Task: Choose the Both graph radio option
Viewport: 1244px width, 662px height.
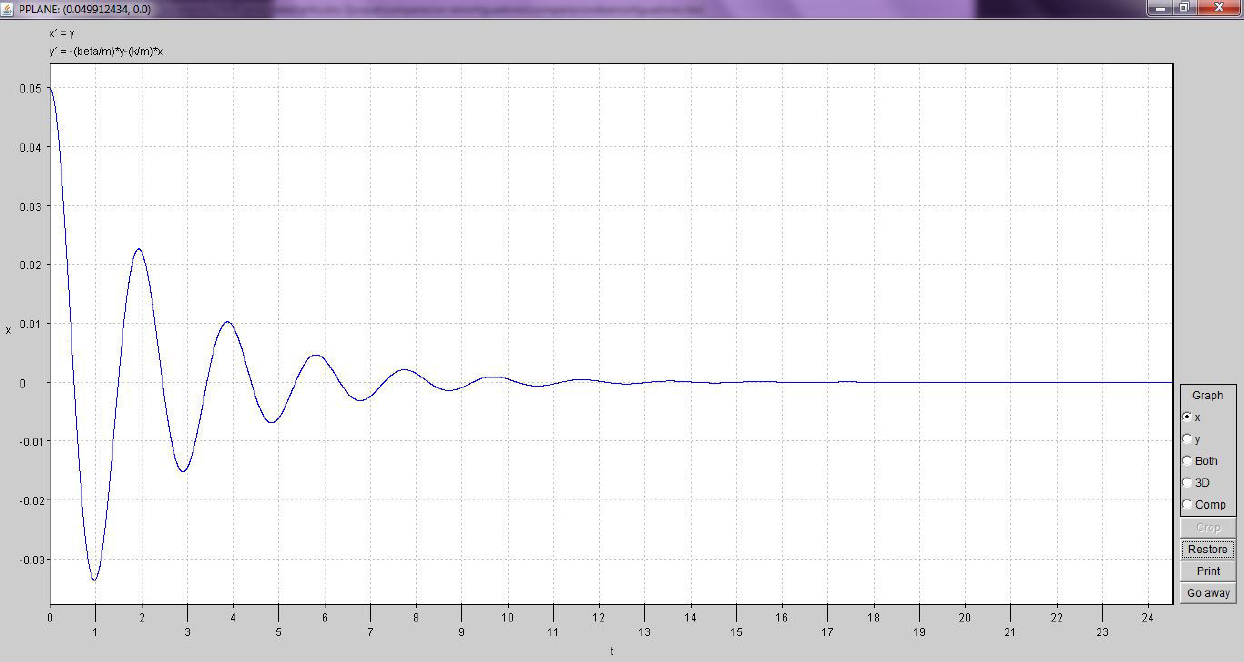Action: pos(1187,461)
